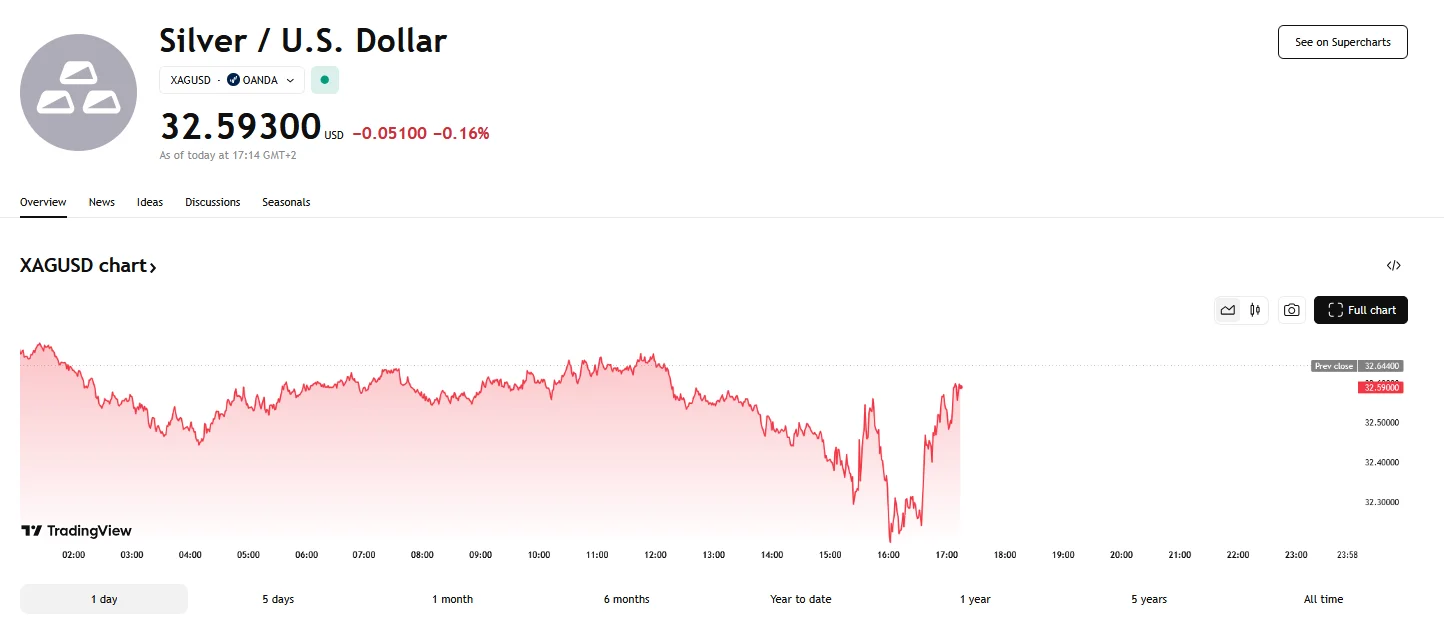Click the Silver instrument avatar image

pos(78,92)
